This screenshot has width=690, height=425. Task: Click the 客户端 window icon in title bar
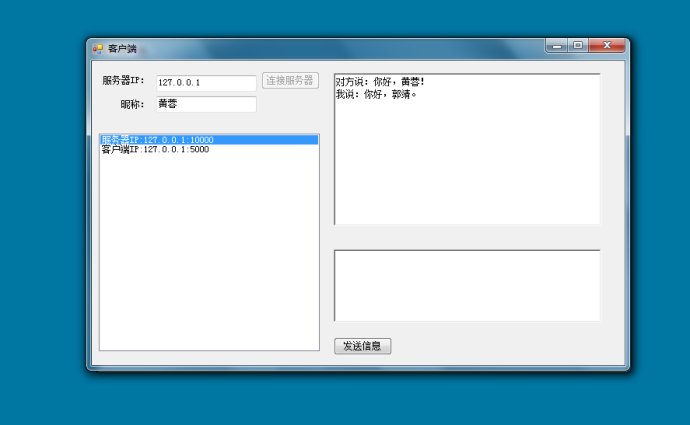(98, 48)
